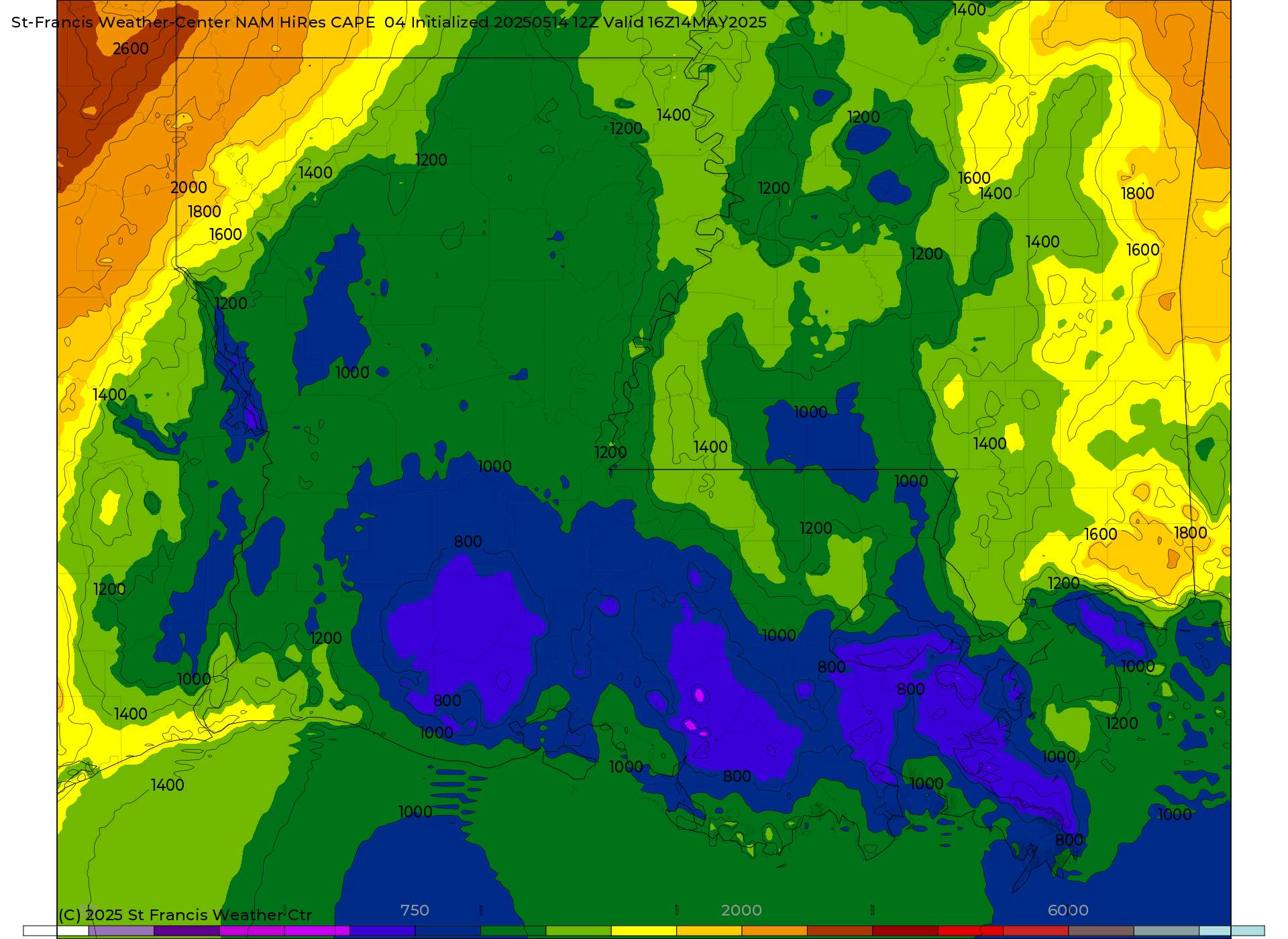This screenshot has height=939, width=1288.
Task: Click 'Valid 16Z14MAY2025' in the title
Action: [x=685, y=22]
